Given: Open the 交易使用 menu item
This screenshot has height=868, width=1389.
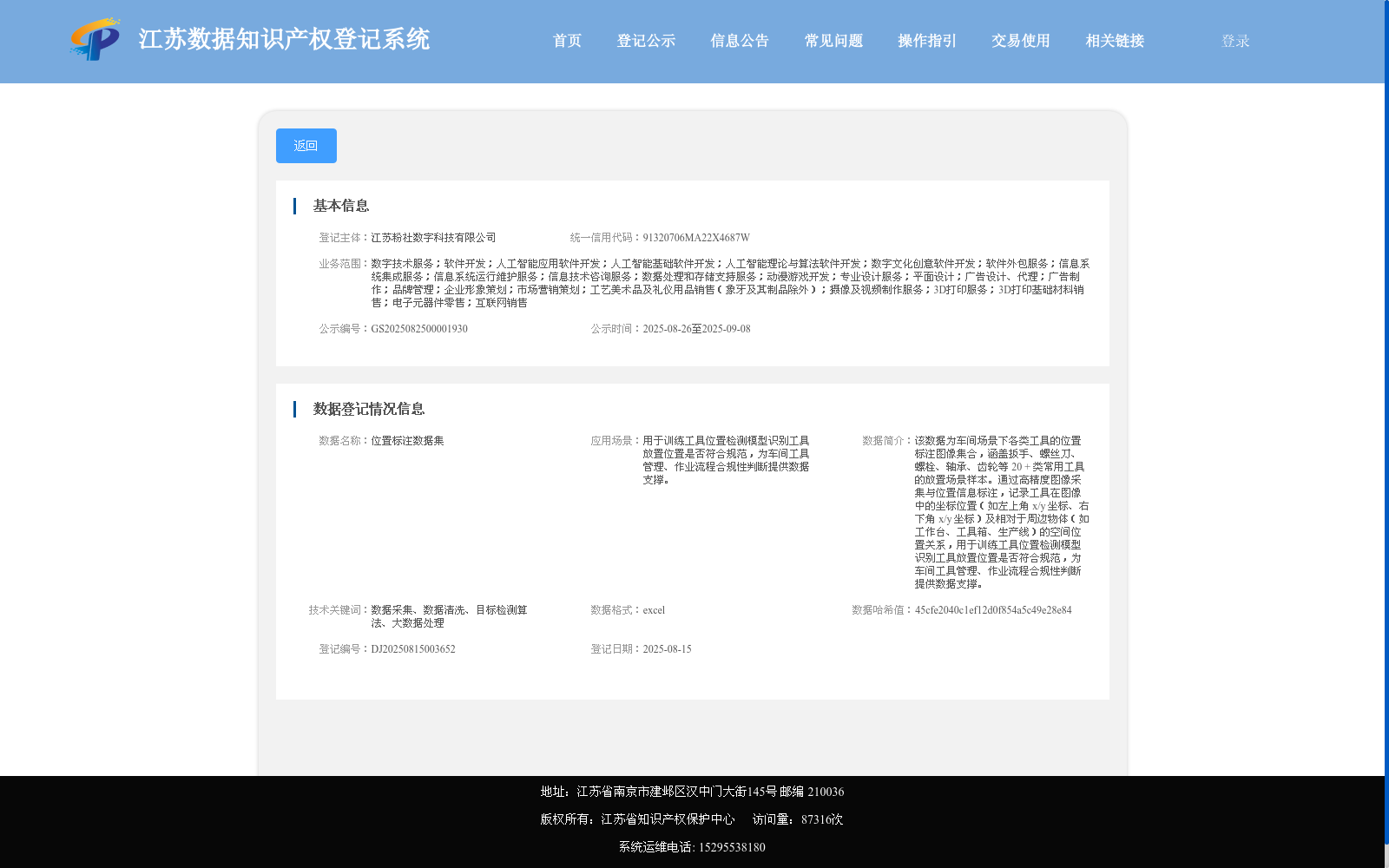Looking at the screenshot, I should [x=1021, y=41].
